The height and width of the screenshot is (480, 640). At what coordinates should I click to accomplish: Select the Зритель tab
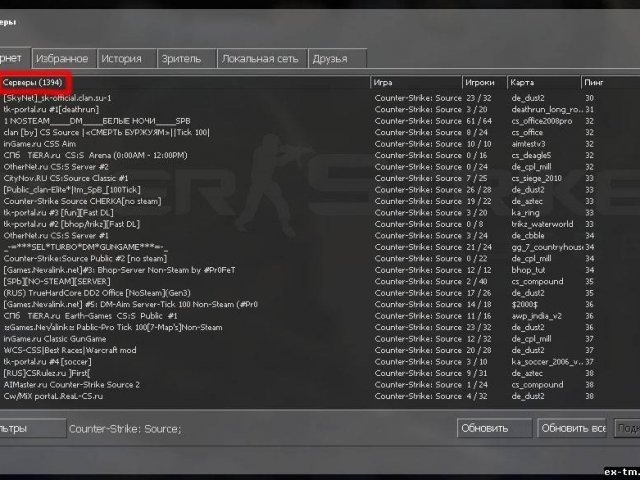[187, 58]
